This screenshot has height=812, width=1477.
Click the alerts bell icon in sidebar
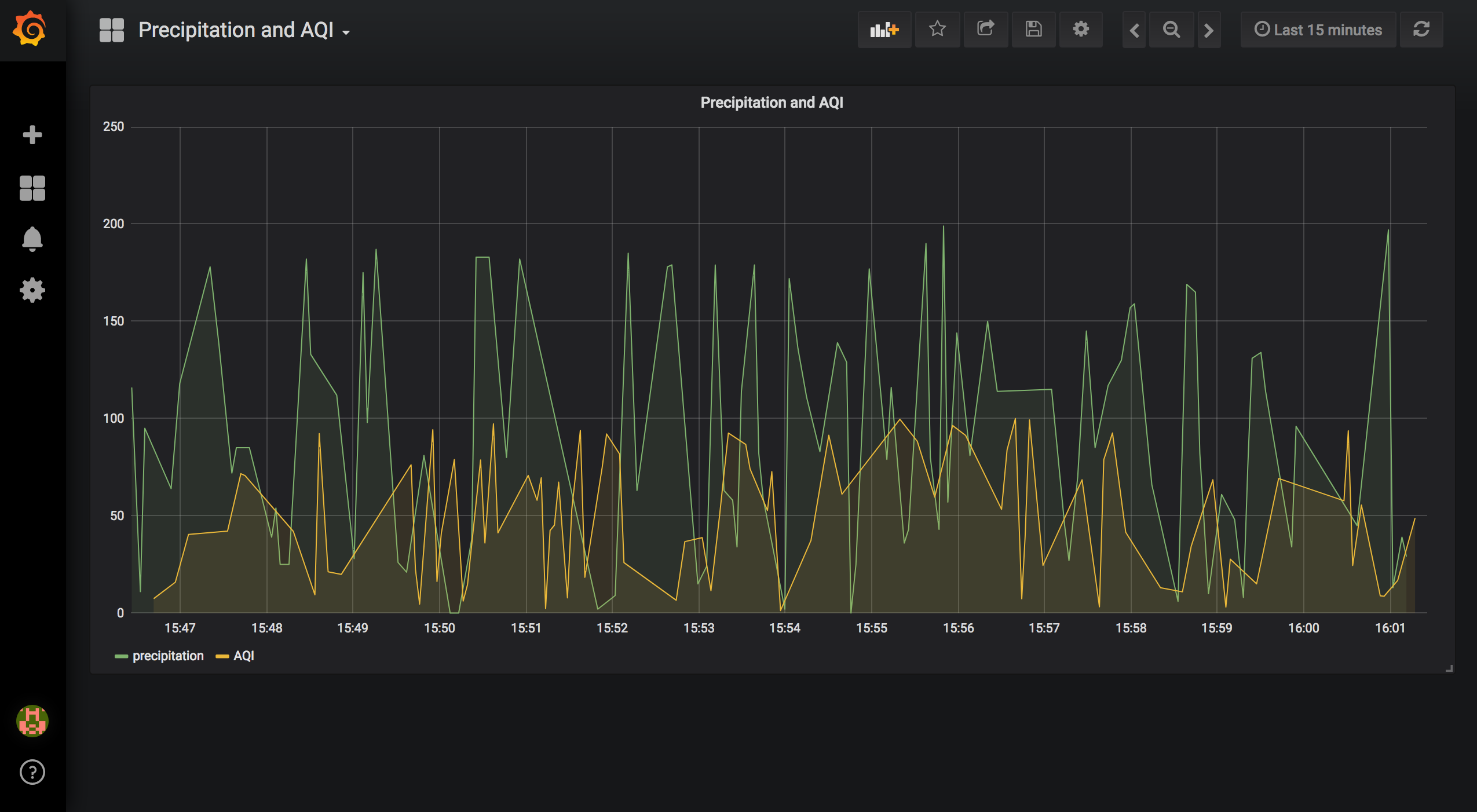coord(32,239)
